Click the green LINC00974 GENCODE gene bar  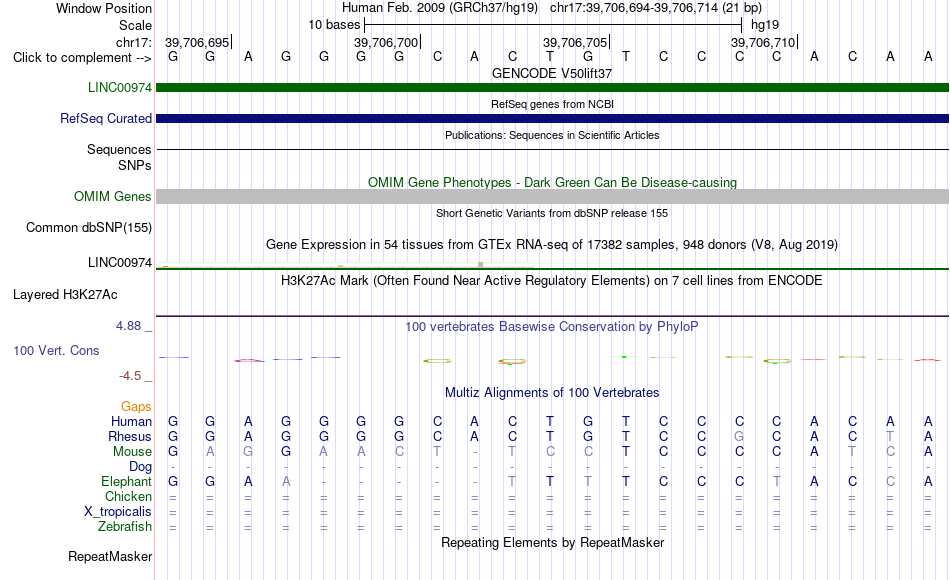tap(552, 88)
